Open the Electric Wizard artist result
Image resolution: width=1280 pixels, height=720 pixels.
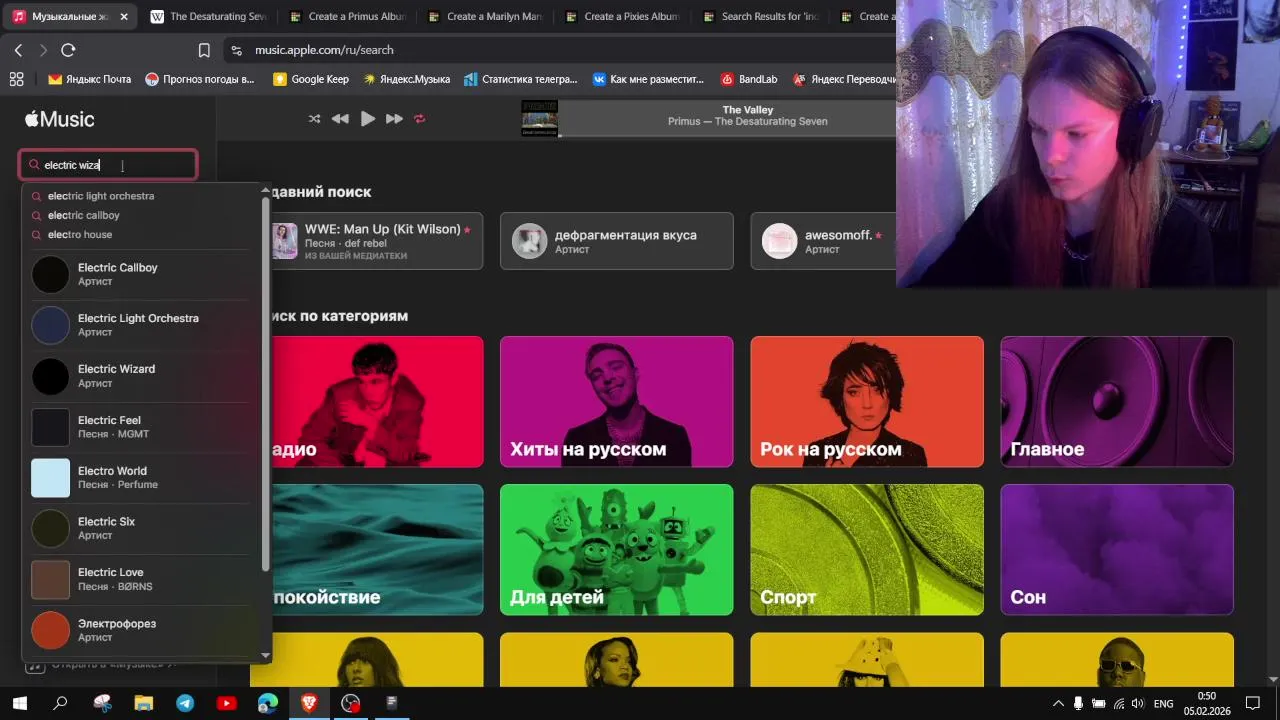tap(140, 376)
